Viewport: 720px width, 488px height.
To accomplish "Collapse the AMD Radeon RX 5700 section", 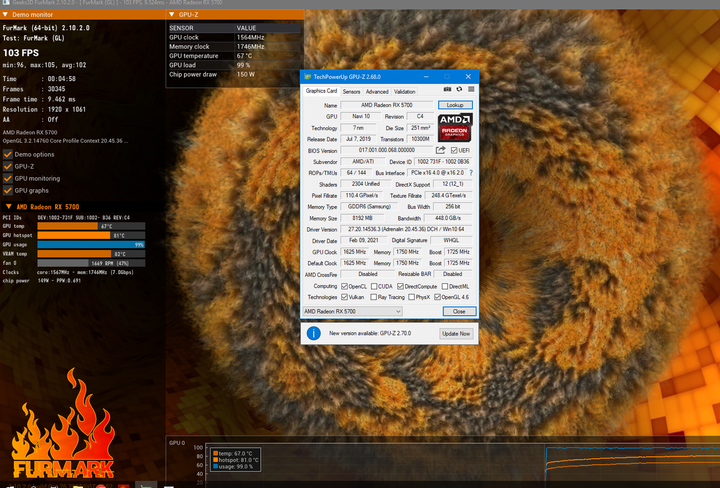I will pyautogui.click(x=8, y=207).
